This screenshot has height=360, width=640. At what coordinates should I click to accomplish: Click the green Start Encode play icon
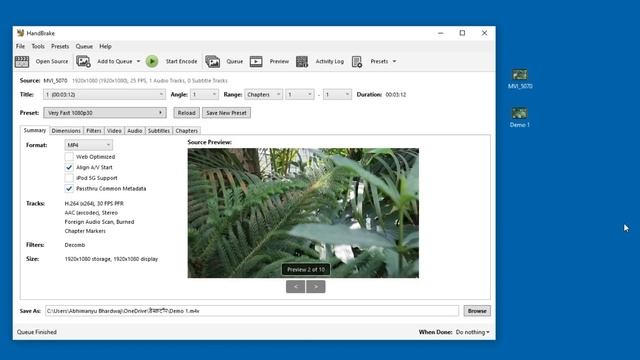(x=152, y=62)
